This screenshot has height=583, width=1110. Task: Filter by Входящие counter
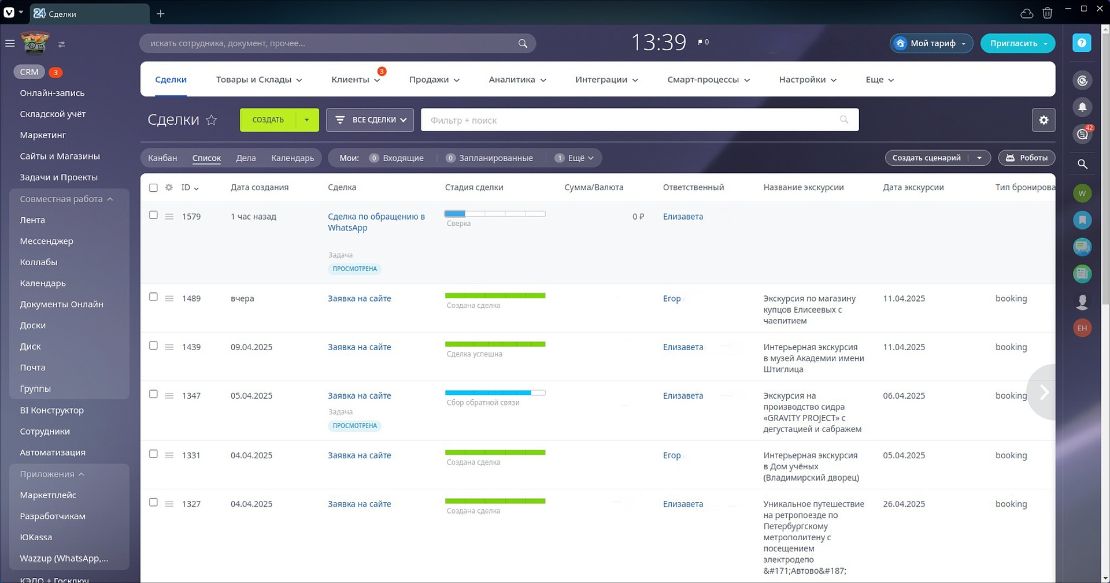396,158
